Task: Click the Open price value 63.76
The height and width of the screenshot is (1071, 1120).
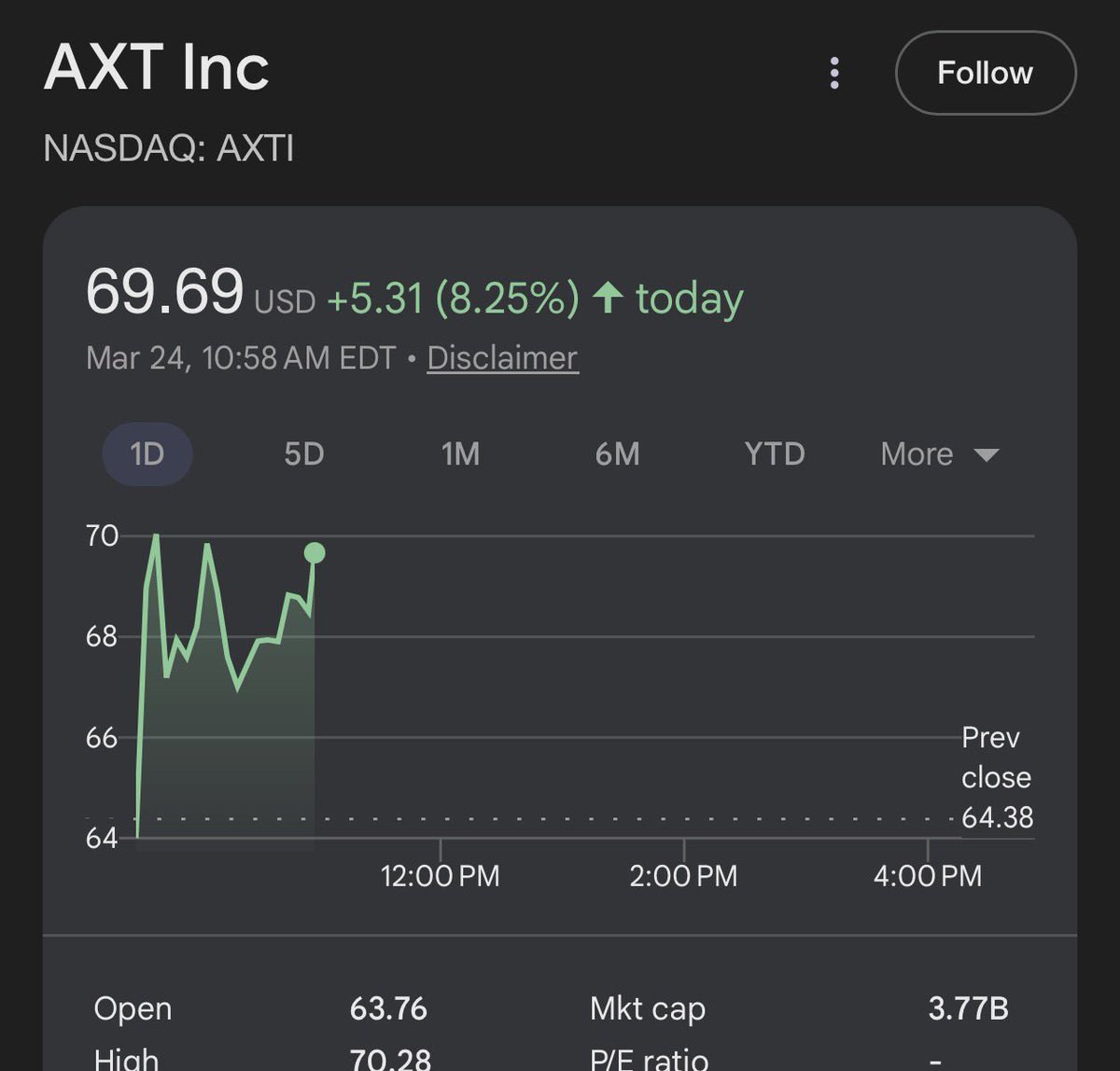Action: (x=388, y=1008)
